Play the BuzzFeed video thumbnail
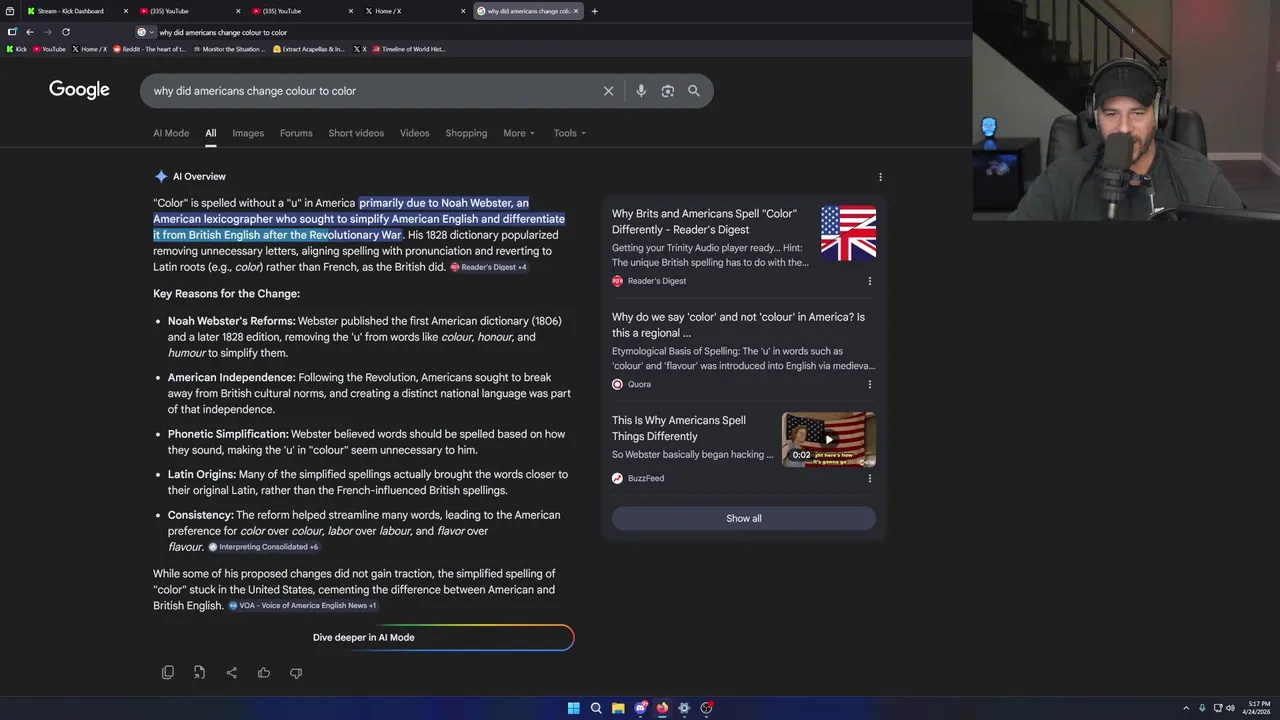The height and width of the screenshot is (720, 1280). point(829,439)
